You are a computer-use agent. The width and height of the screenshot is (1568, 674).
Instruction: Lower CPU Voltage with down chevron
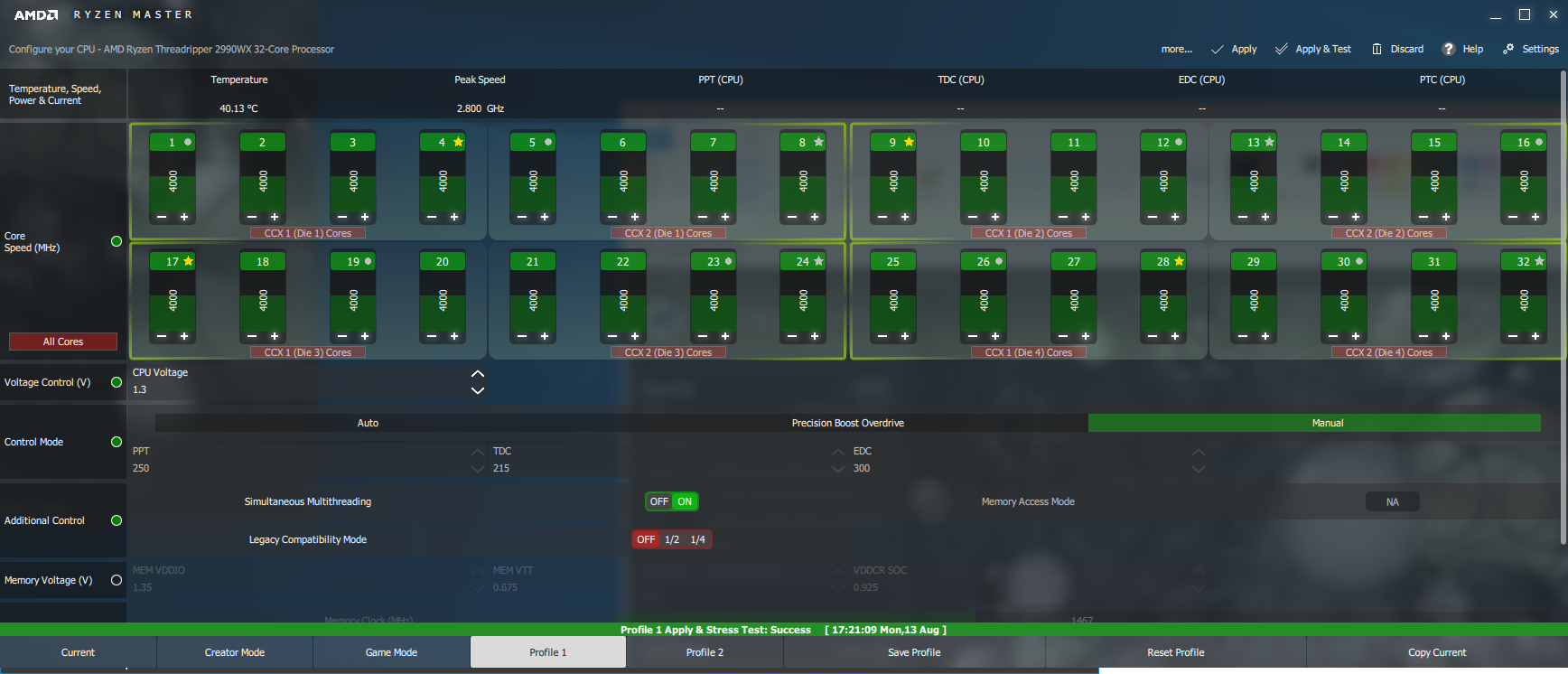(x=478, y=390)
